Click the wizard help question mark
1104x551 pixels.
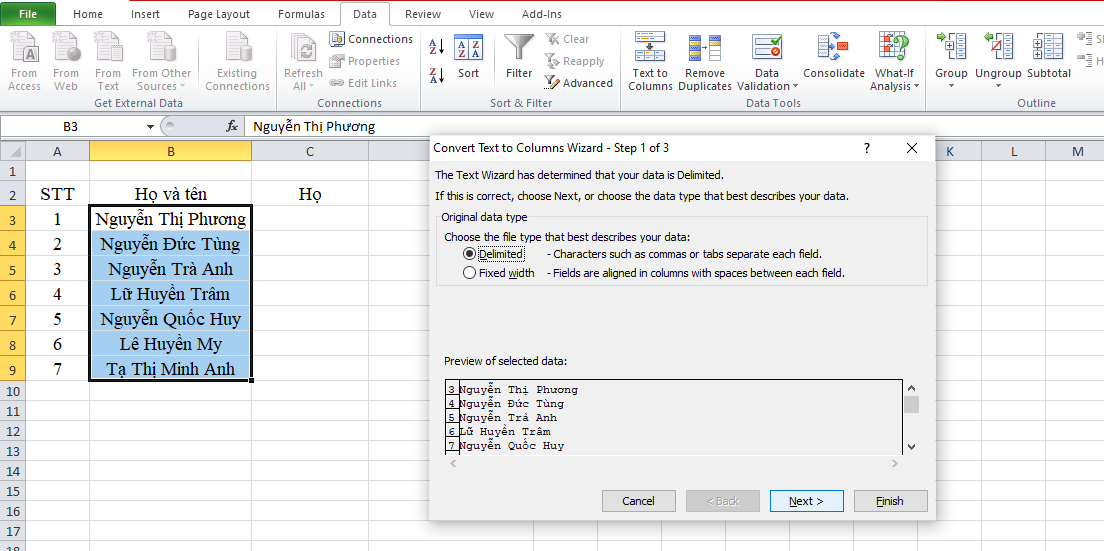[867, 148]
